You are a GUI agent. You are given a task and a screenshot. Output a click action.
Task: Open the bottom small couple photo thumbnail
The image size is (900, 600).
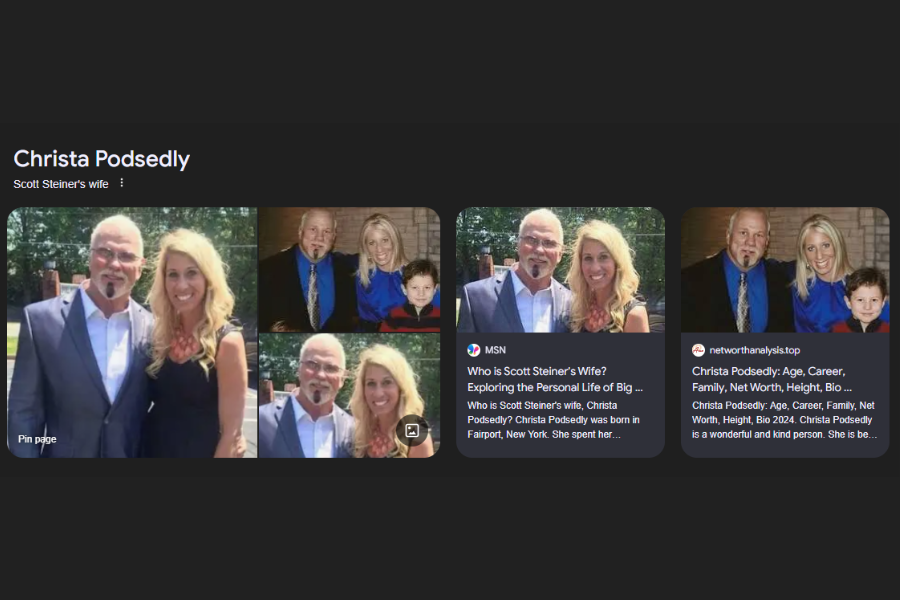[x=350, y=396]
